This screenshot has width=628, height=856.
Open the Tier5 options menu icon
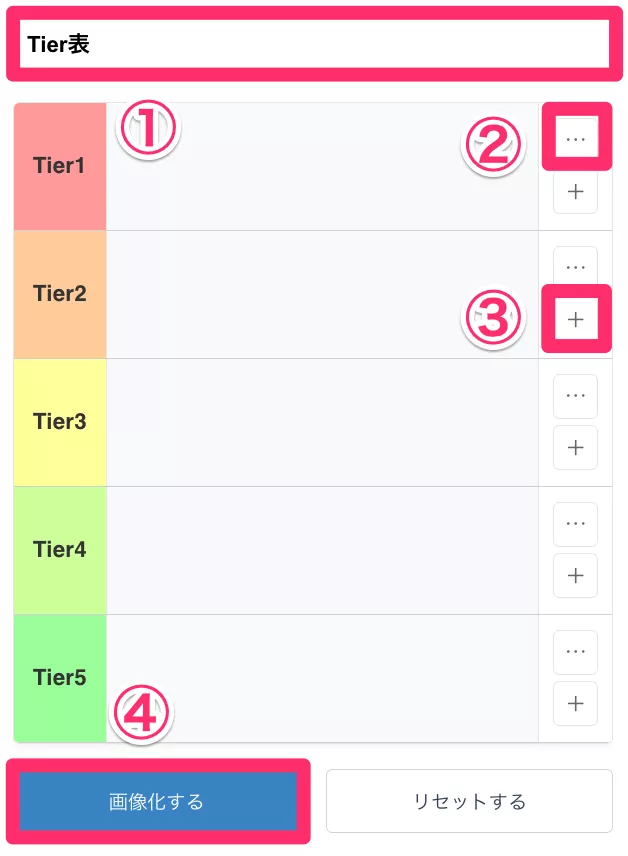[x=575, y=651]
